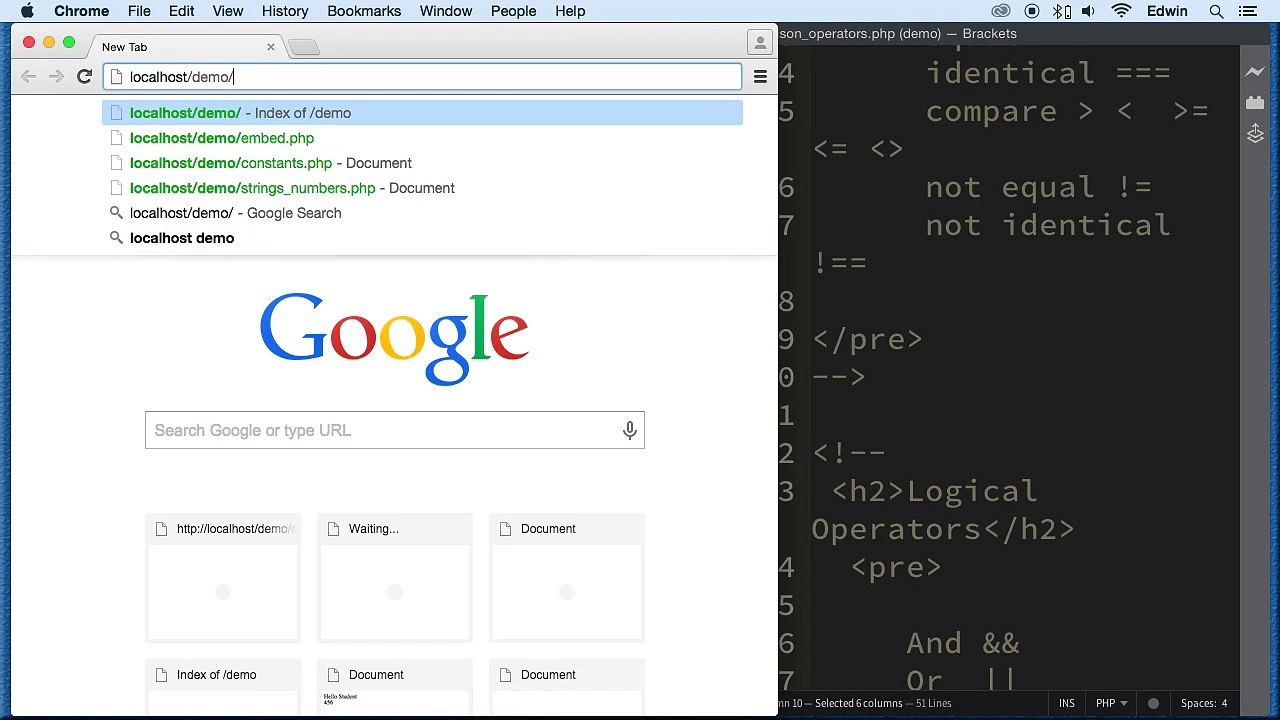Open the http://localhost/demo/ thumbnail
Image resolution: width=1280 pixels, height=720 pixels.
pos(223,577)
